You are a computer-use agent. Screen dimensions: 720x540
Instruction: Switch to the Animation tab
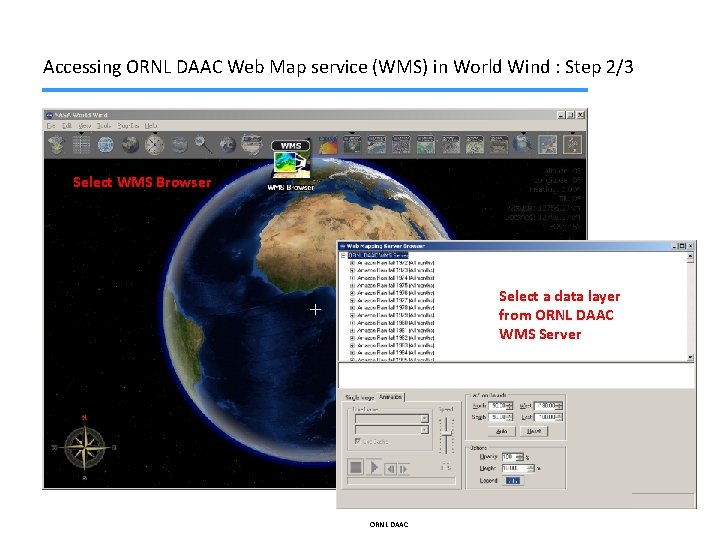pos(390,397)
